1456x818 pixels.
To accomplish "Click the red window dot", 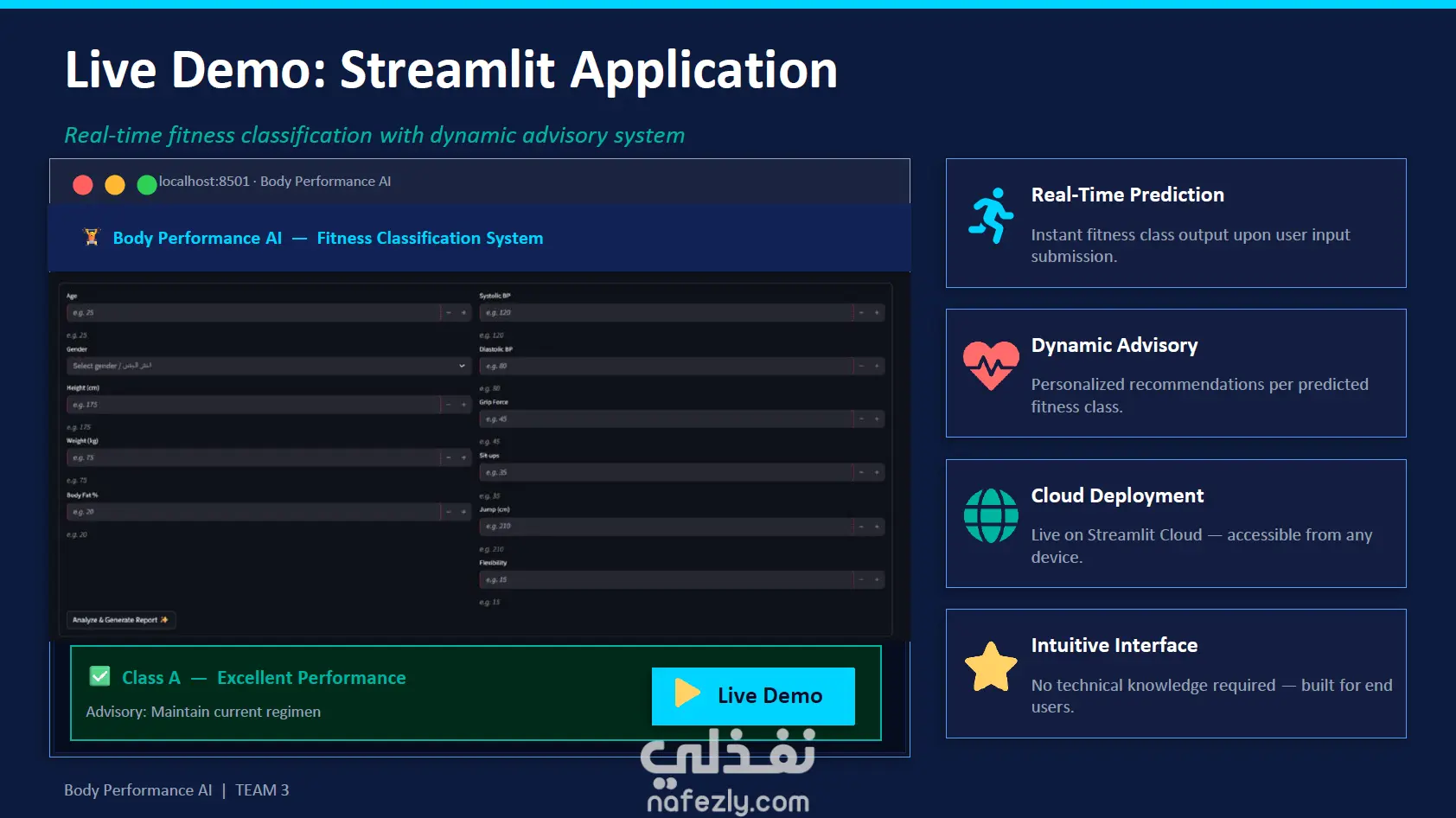I will [83, 184].
